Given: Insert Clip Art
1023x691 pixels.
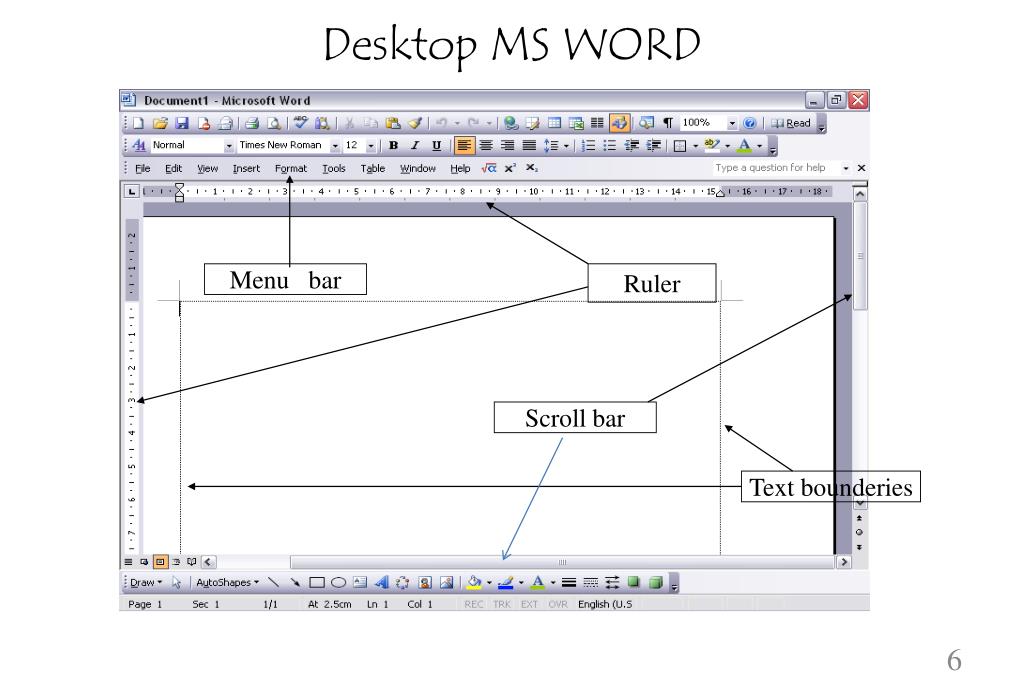Looking at the screenshot, I should pyautogui.click(x=425, y=582).
